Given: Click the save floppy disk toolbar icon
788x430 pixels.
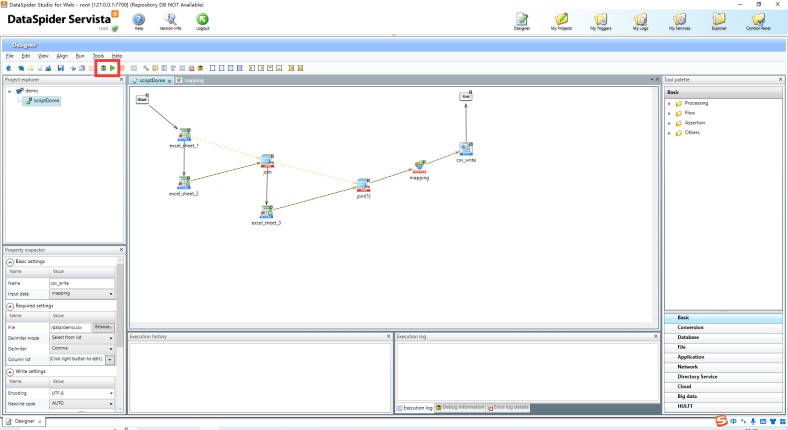Looking at the screenshot, I should click(61, 68).
